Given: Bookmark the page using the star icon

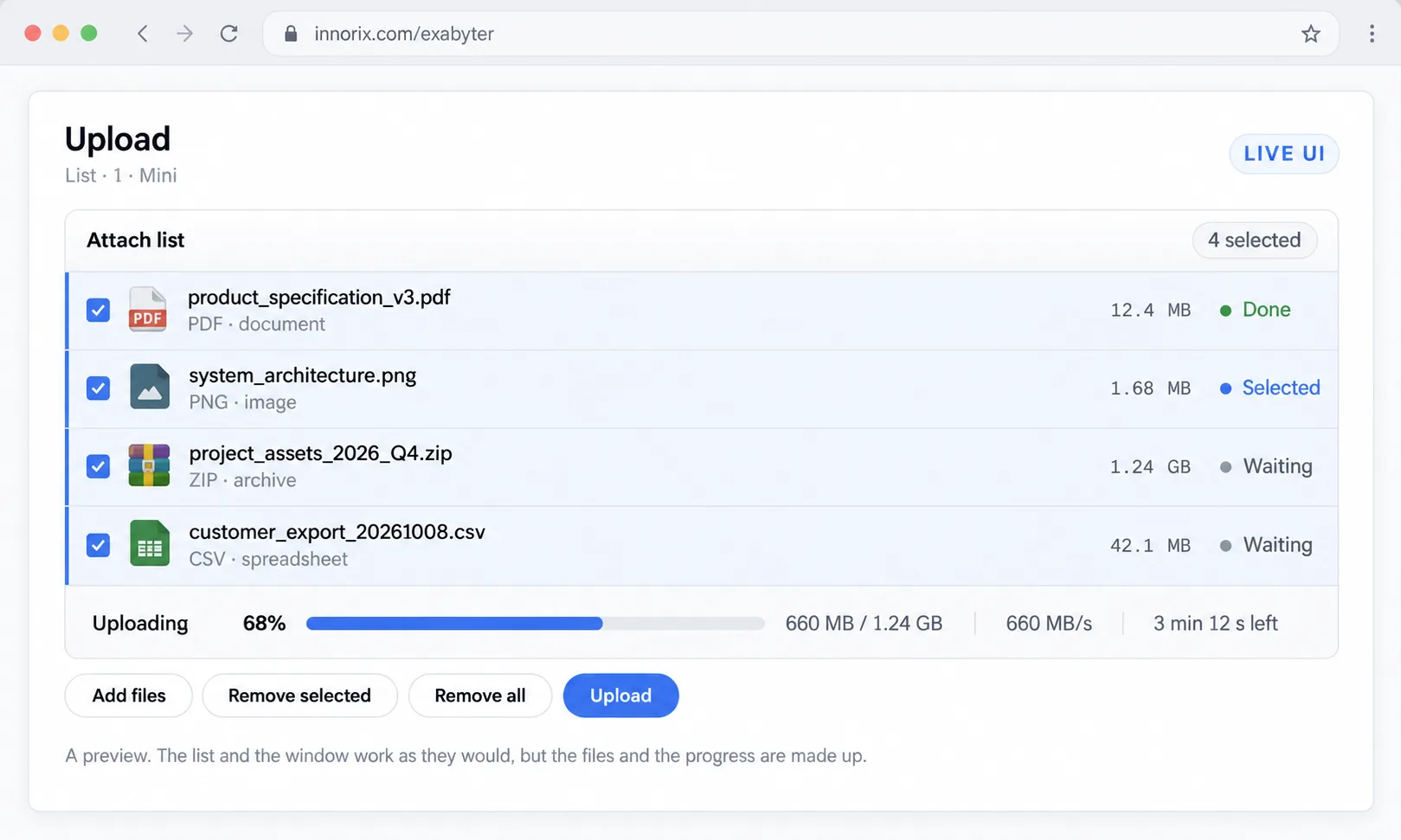Looking at the screenshot, I should click(1310, 34).
